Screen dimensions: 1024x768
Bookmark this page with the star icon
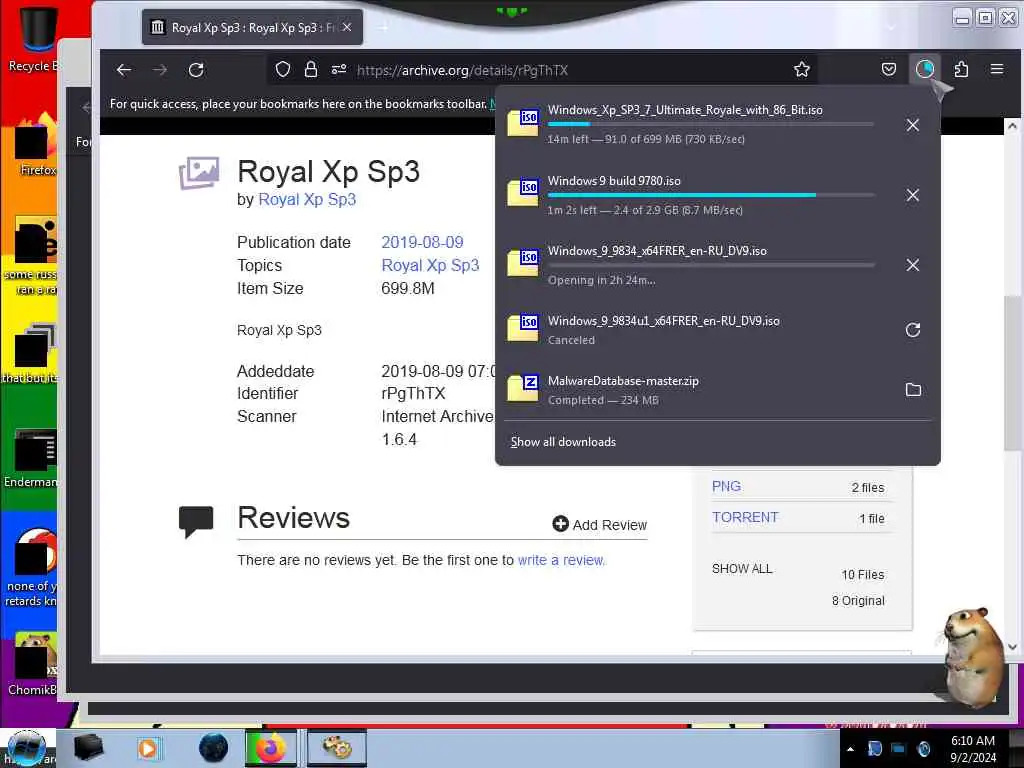click(802, 70)
